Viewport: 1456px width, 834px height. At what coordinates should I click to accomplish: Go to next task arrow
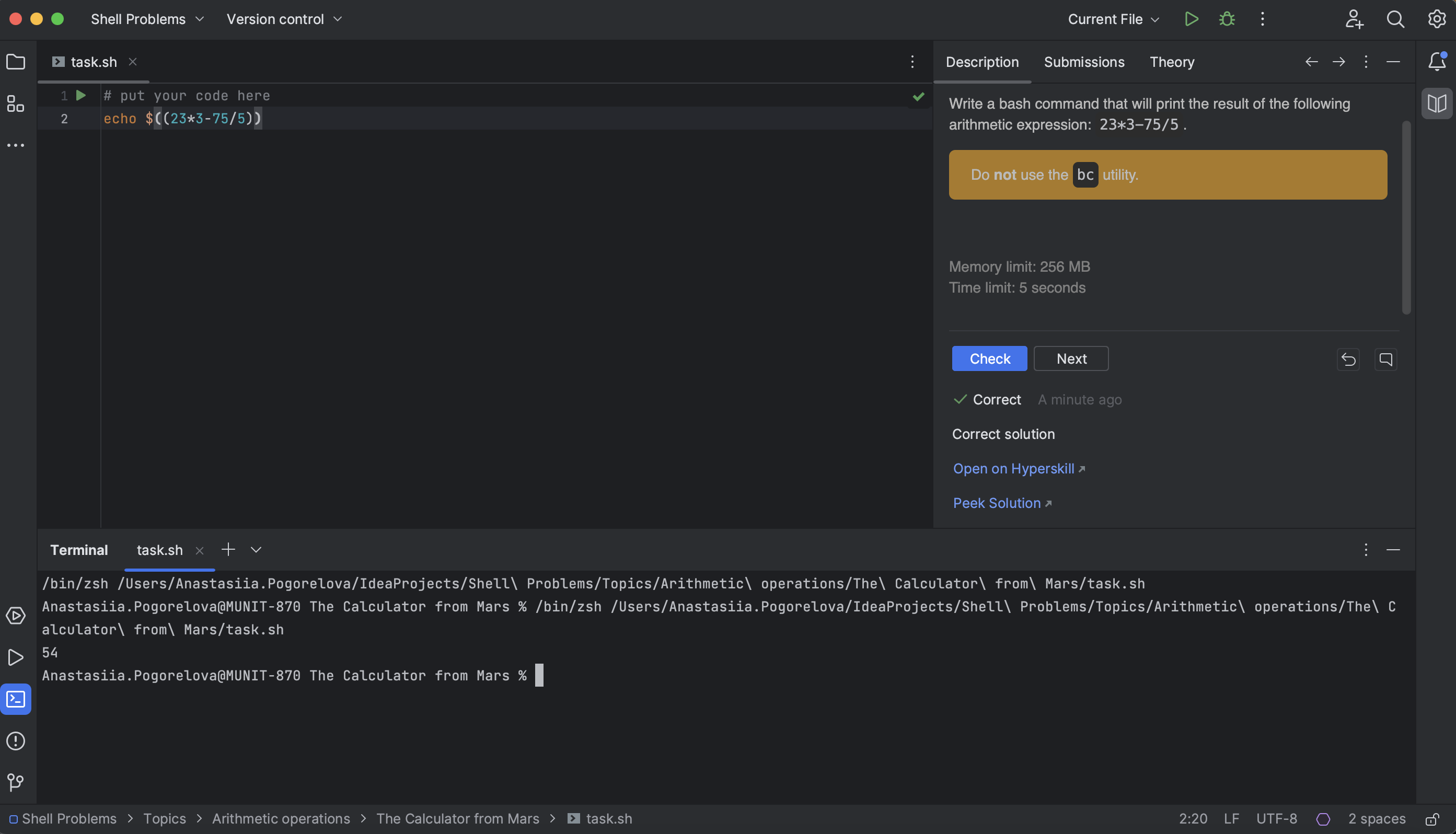[1338, 61]
